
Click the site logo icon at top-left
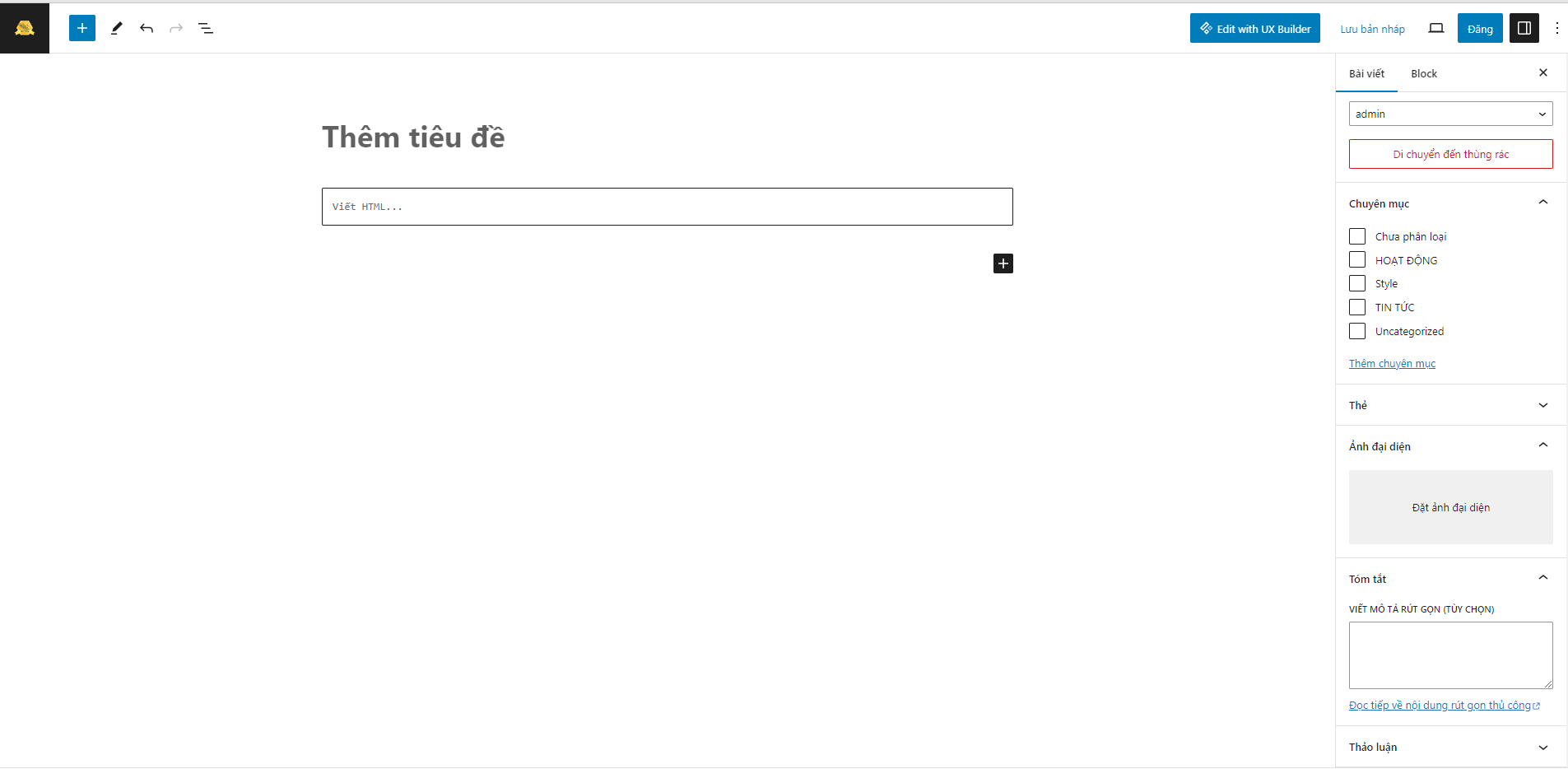[x=25, y=28]
